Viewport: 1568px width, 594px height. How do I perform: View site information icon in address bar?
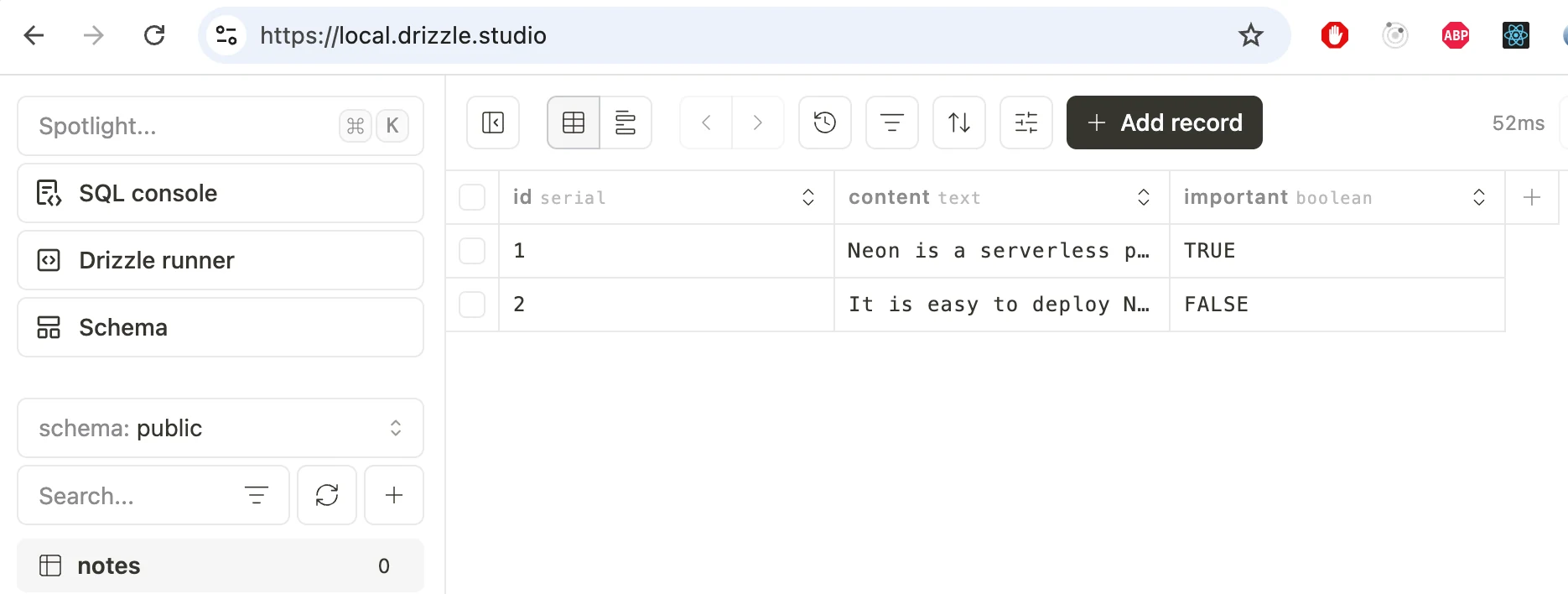pyautogui.click(x=226, y=35)
